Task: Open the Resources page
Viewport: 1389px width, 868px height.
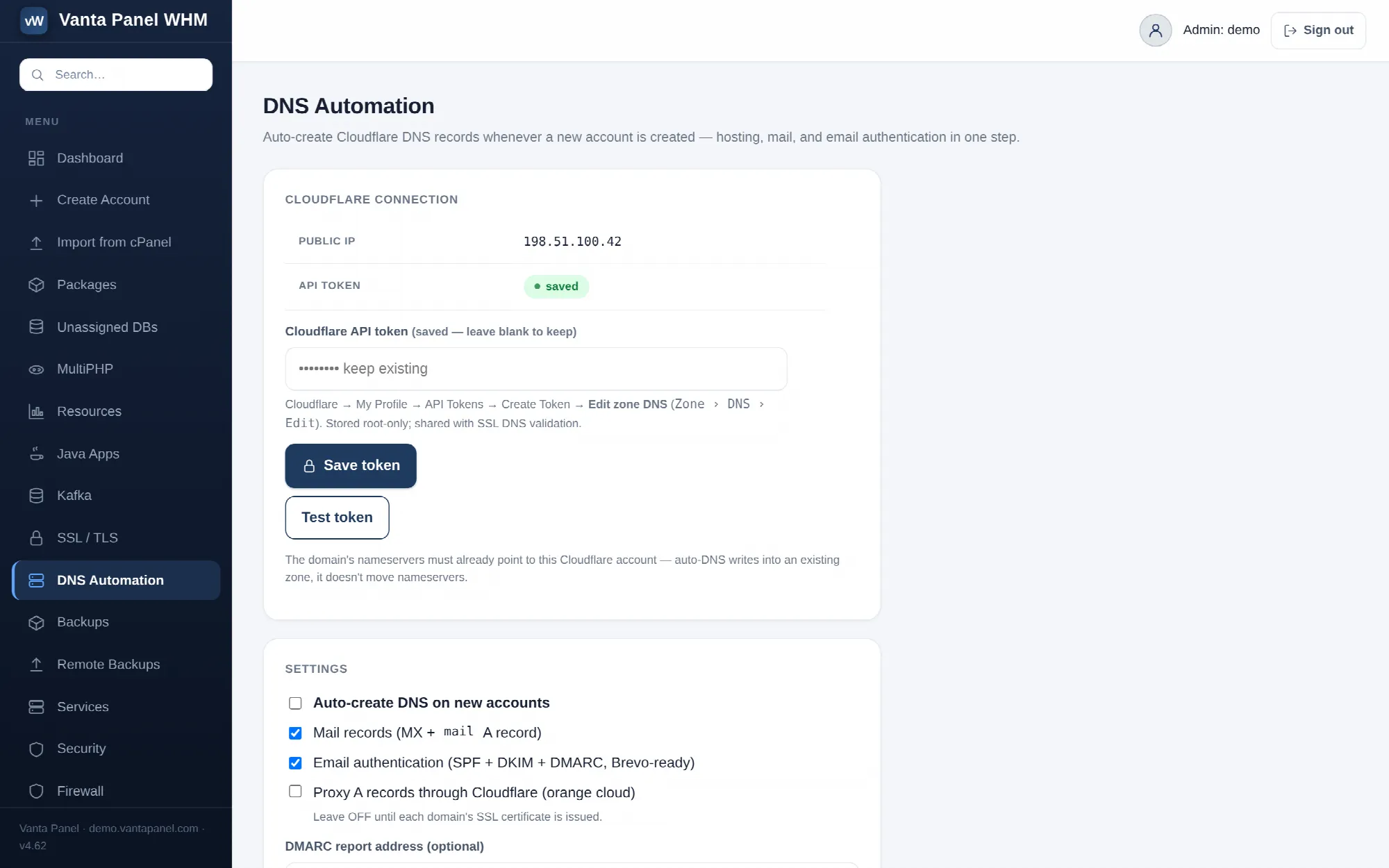Action: pyautogui.click(x=116, y=411)
